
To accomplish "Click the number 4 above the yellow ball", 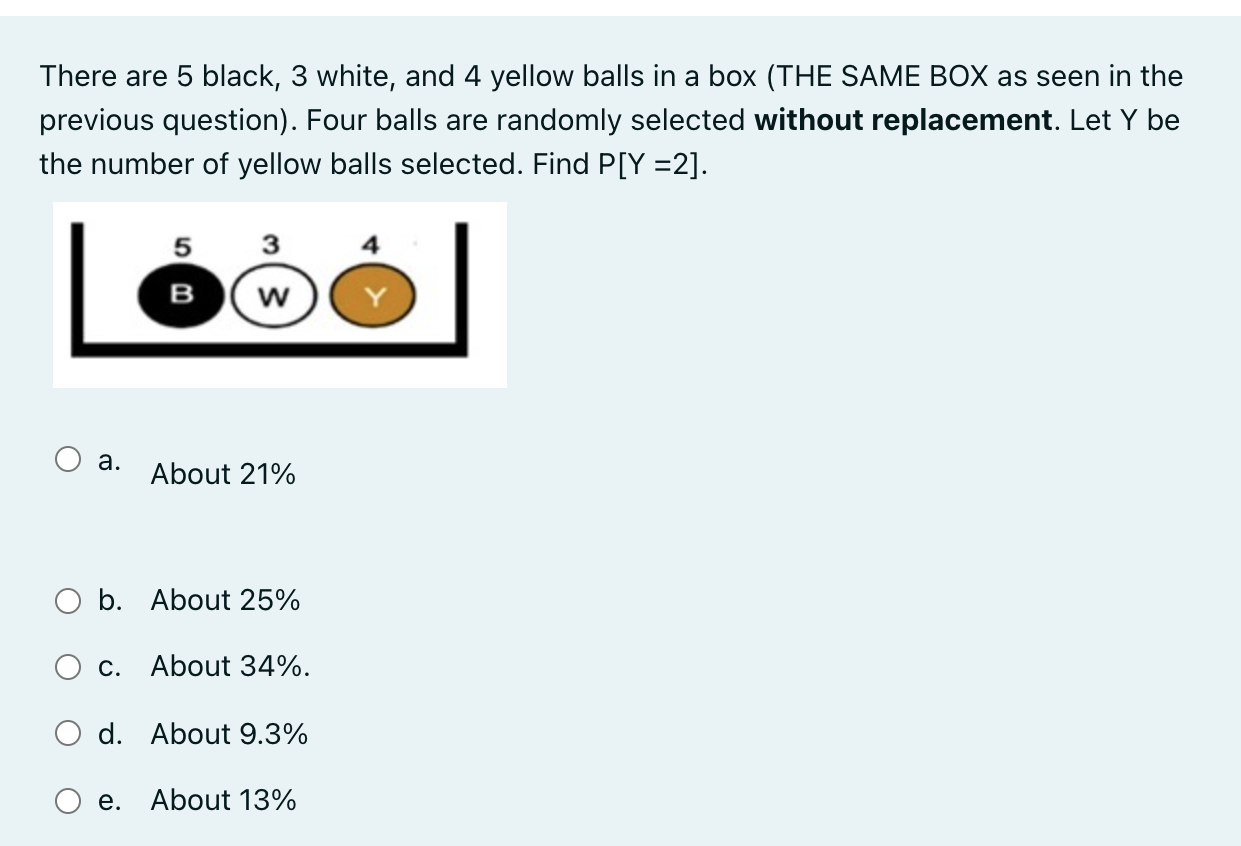I will click(369, 244).
